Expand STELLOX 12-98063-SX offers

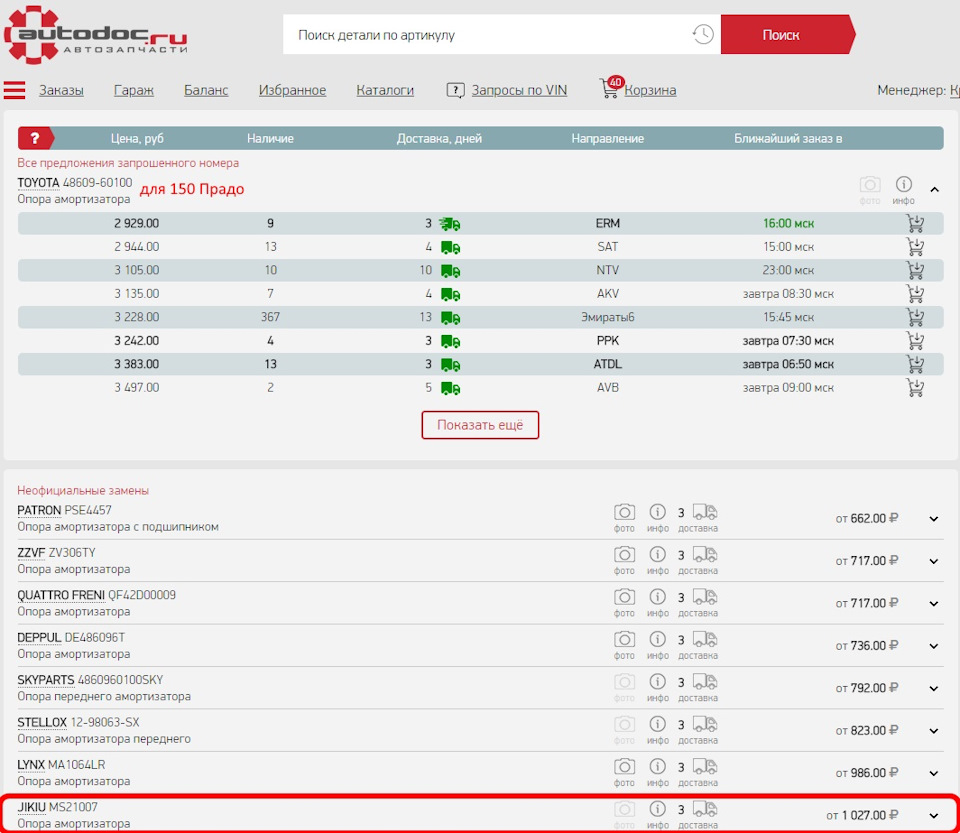(934, 731)
